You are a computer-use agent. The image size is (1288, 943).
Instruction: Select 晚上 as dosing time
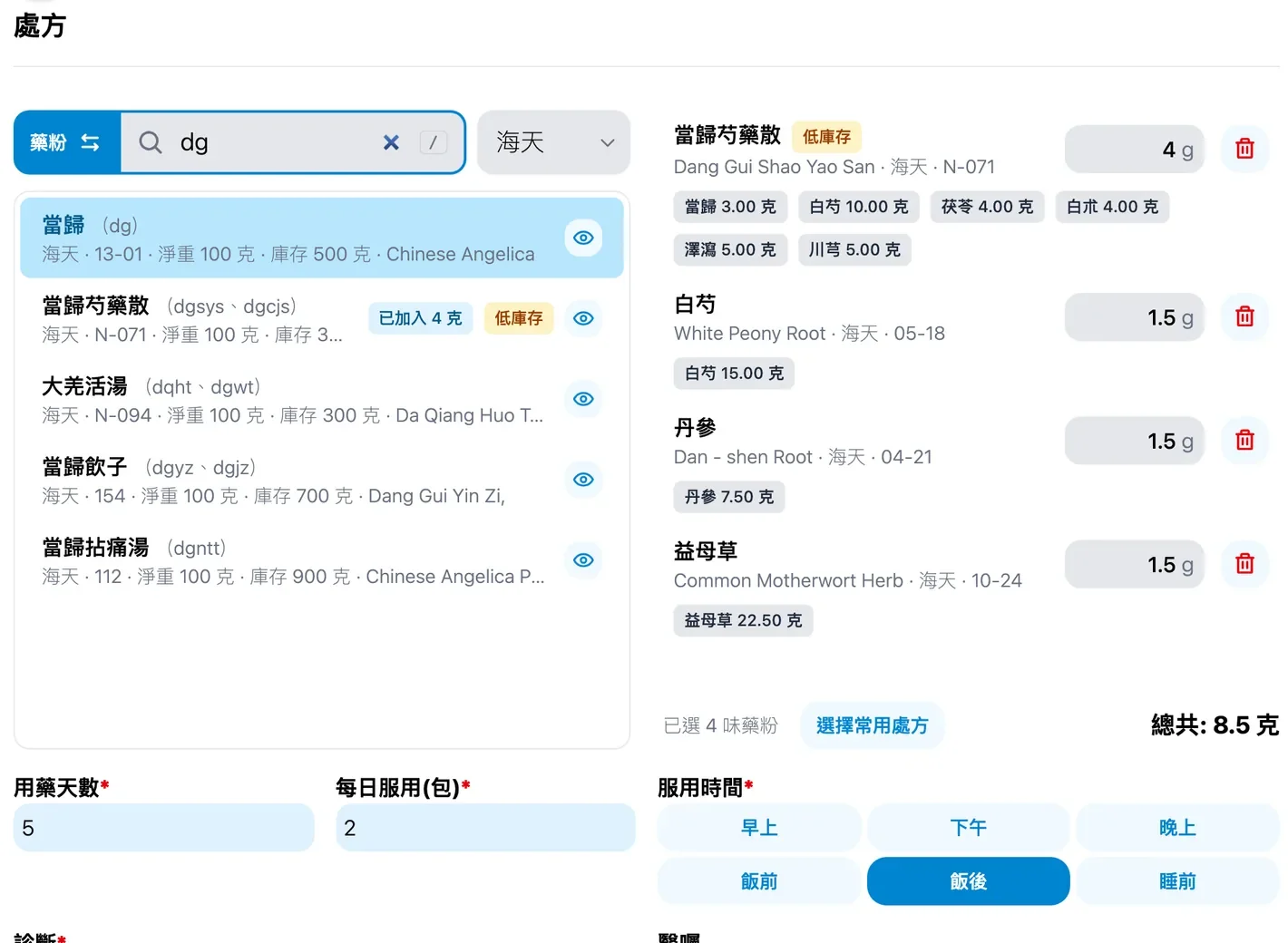[1177, 828]
